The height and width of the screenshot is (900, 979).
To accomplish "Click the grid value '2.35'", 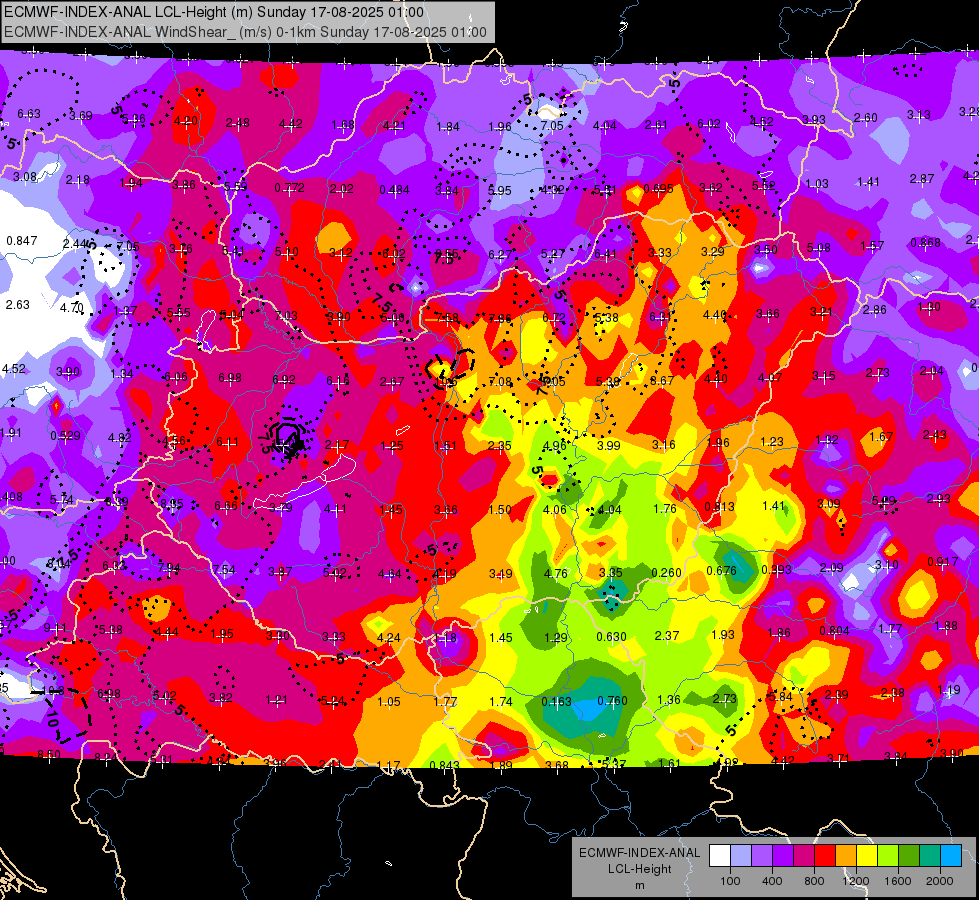I will [x=499, y=446].
